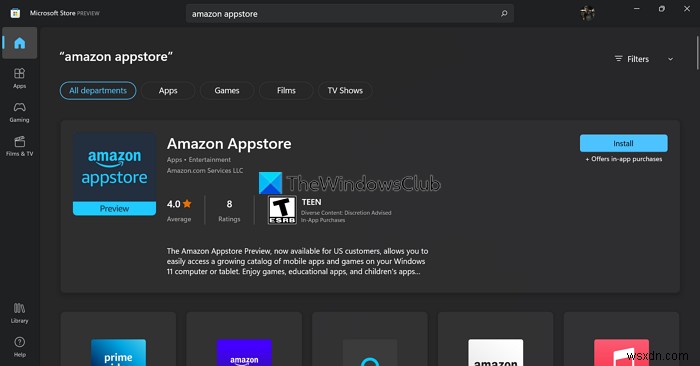Click the TEEN rating label text
Viewport: 700px width, 366px height.
[311, 202]
